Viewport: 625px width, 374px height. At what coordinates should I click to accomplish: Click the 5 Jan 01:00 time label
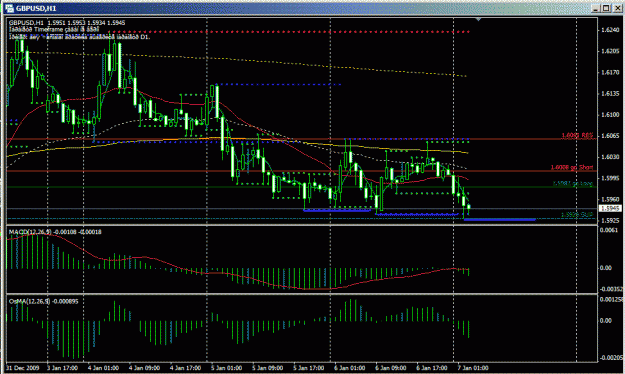tap(226, 368)
